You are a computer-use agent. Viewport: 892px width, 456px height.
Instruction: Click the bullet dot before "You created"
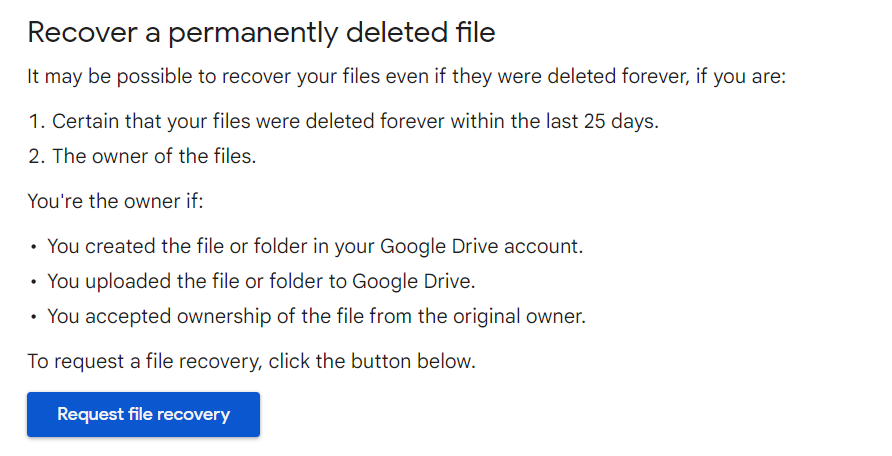pos(34,247)
